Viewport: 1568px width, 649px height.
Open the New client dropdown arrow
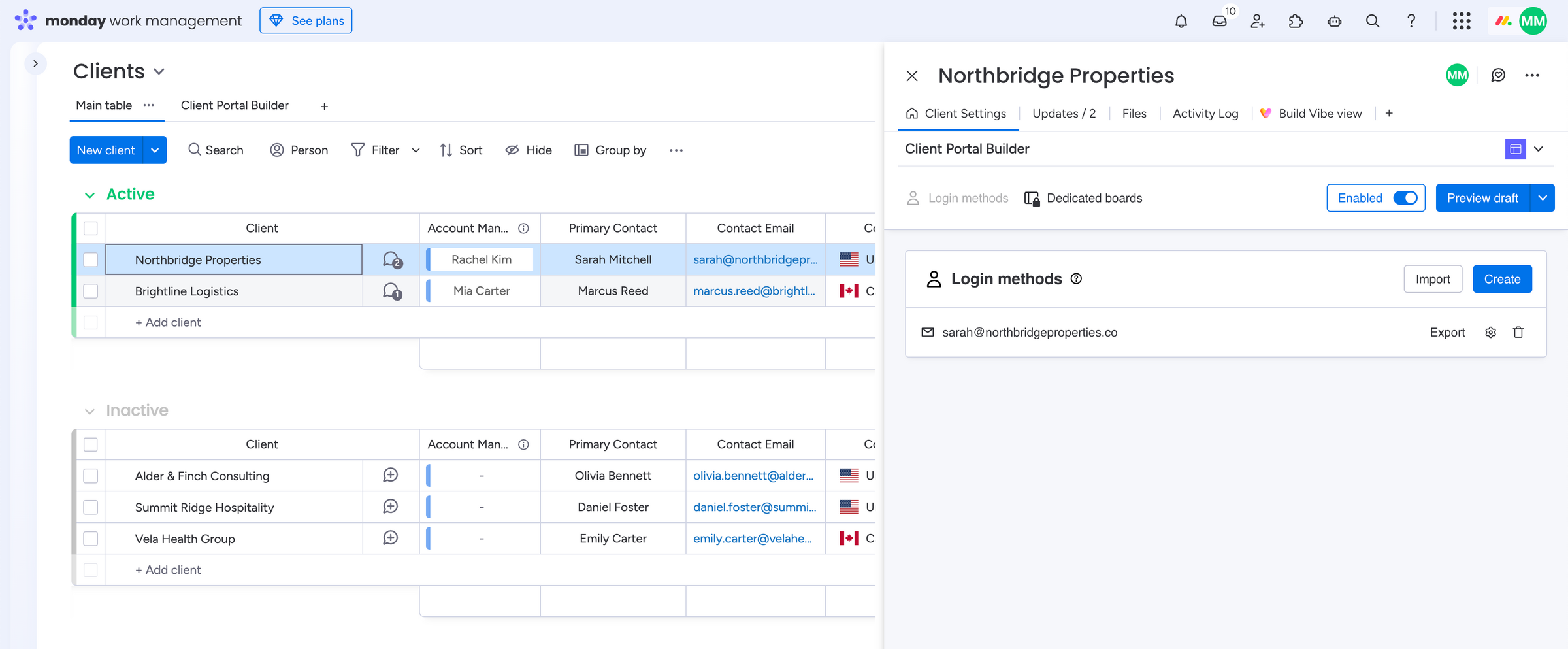pos(155,150)
